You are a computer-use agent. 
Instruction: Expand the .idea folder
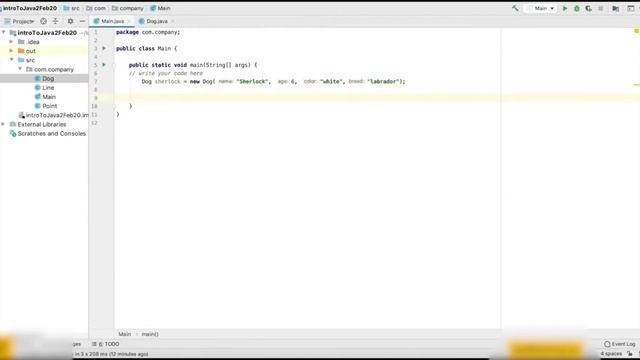11,42
